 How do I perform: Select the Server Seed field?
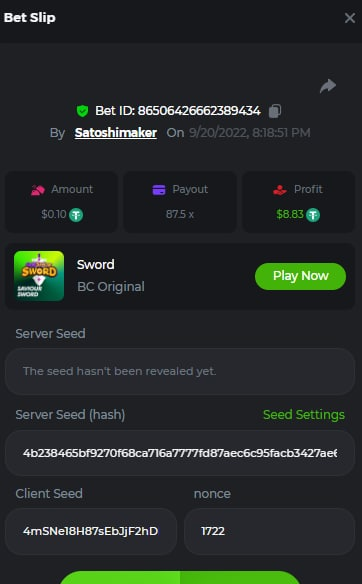(180, 371)
